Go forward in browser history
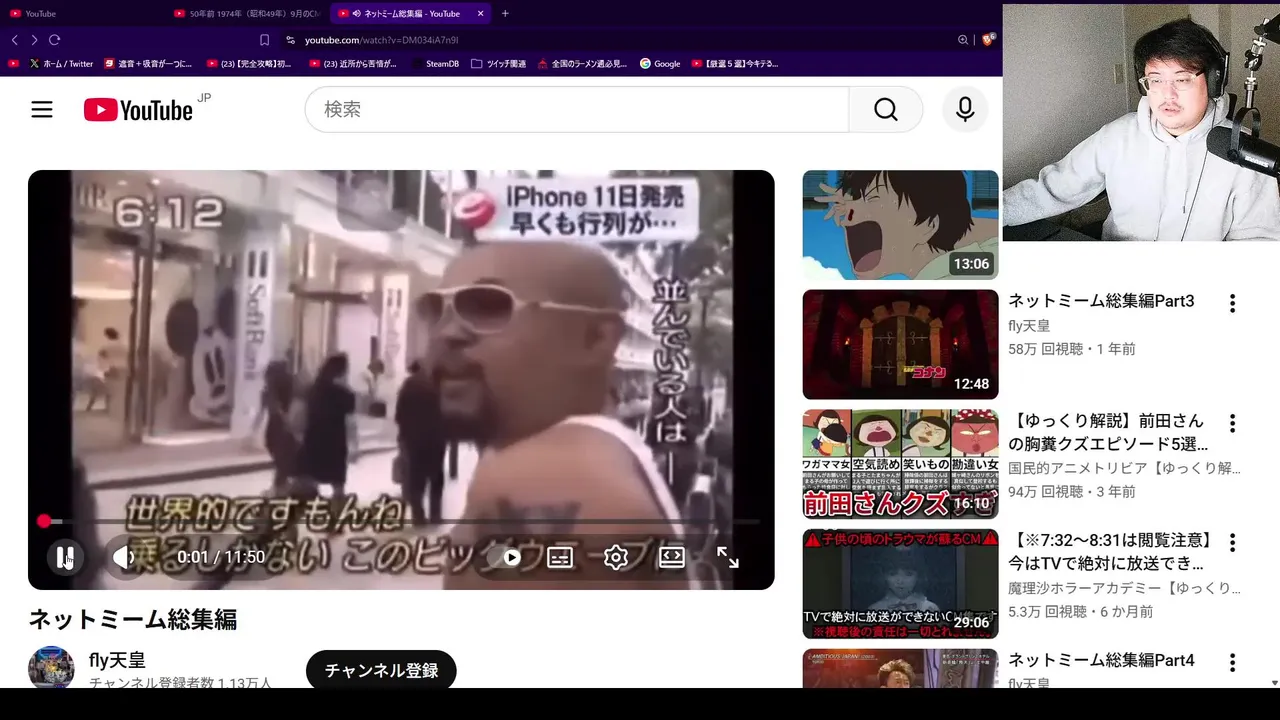The image size is (1280, 720). (x=34, y=40)
